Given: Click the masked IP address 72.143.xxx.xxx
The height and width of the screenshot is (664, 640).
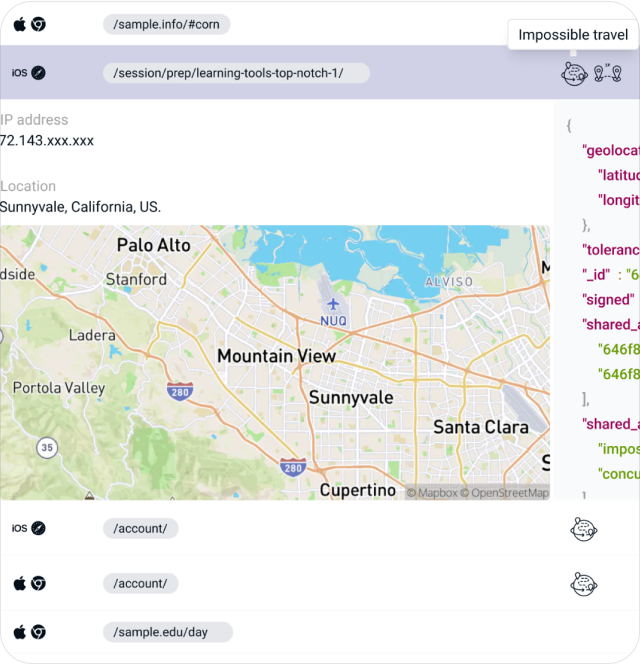Looking at the screenshot, I should (47, 141).
